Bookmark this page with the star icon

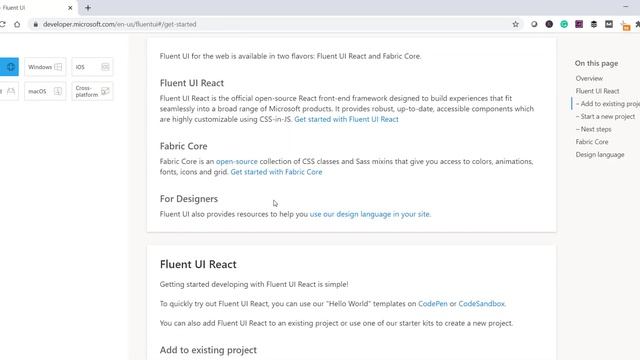coord(516,24)
